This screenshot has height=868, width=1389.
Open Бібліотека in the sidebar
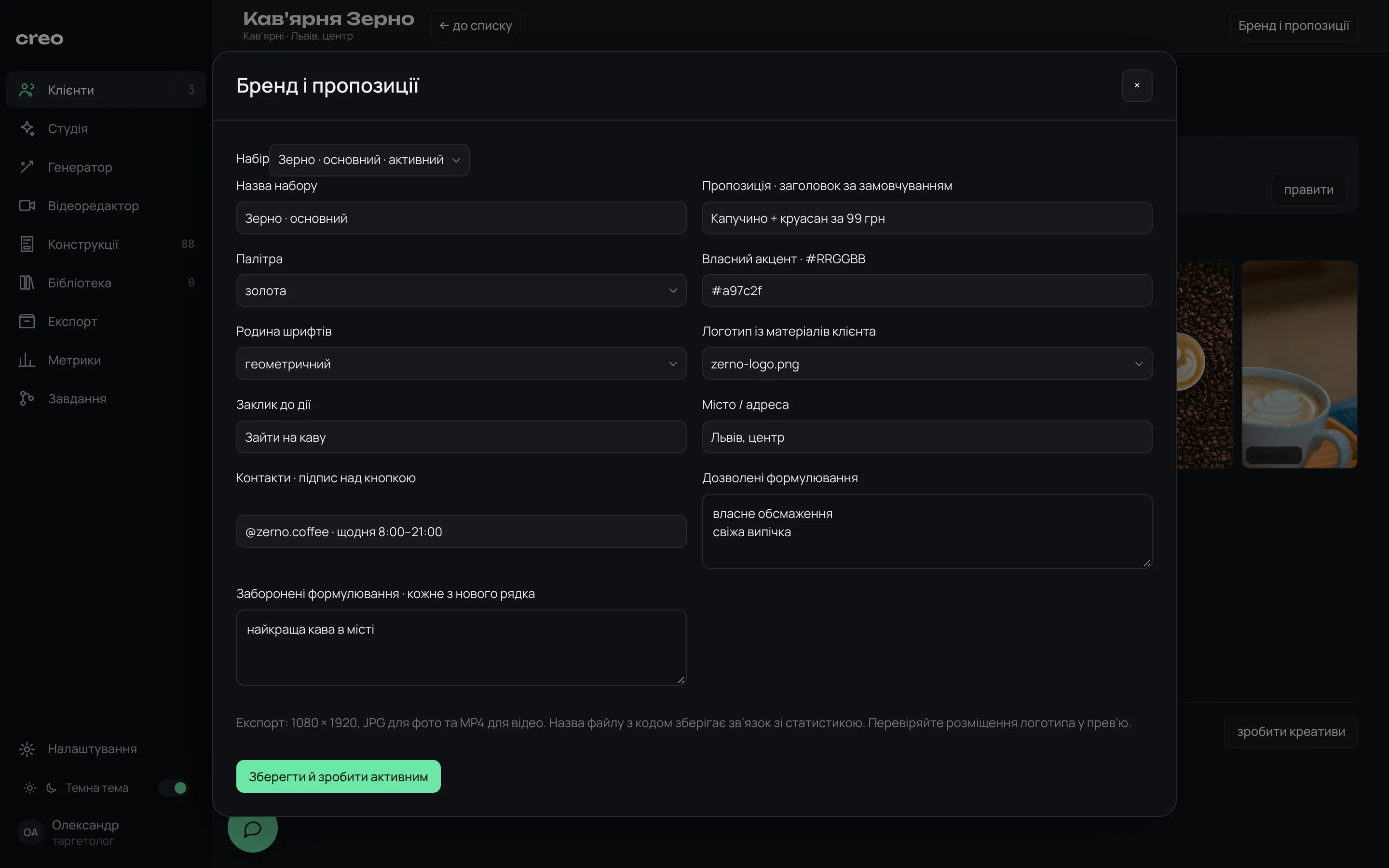[x=106, y=283]
